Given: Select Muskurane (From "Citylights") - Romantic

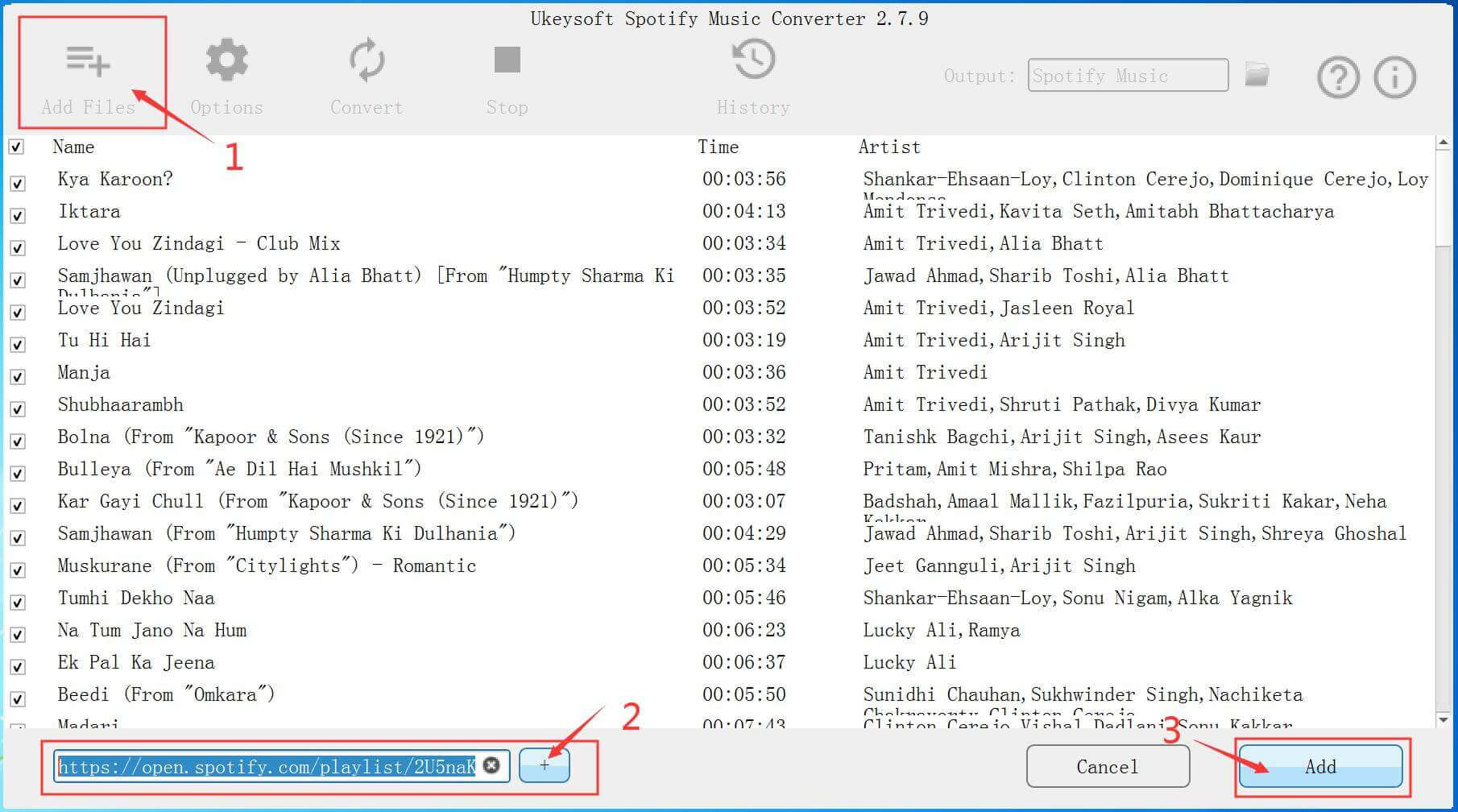Looking at the screenshot, I should [x=267, y=565].
